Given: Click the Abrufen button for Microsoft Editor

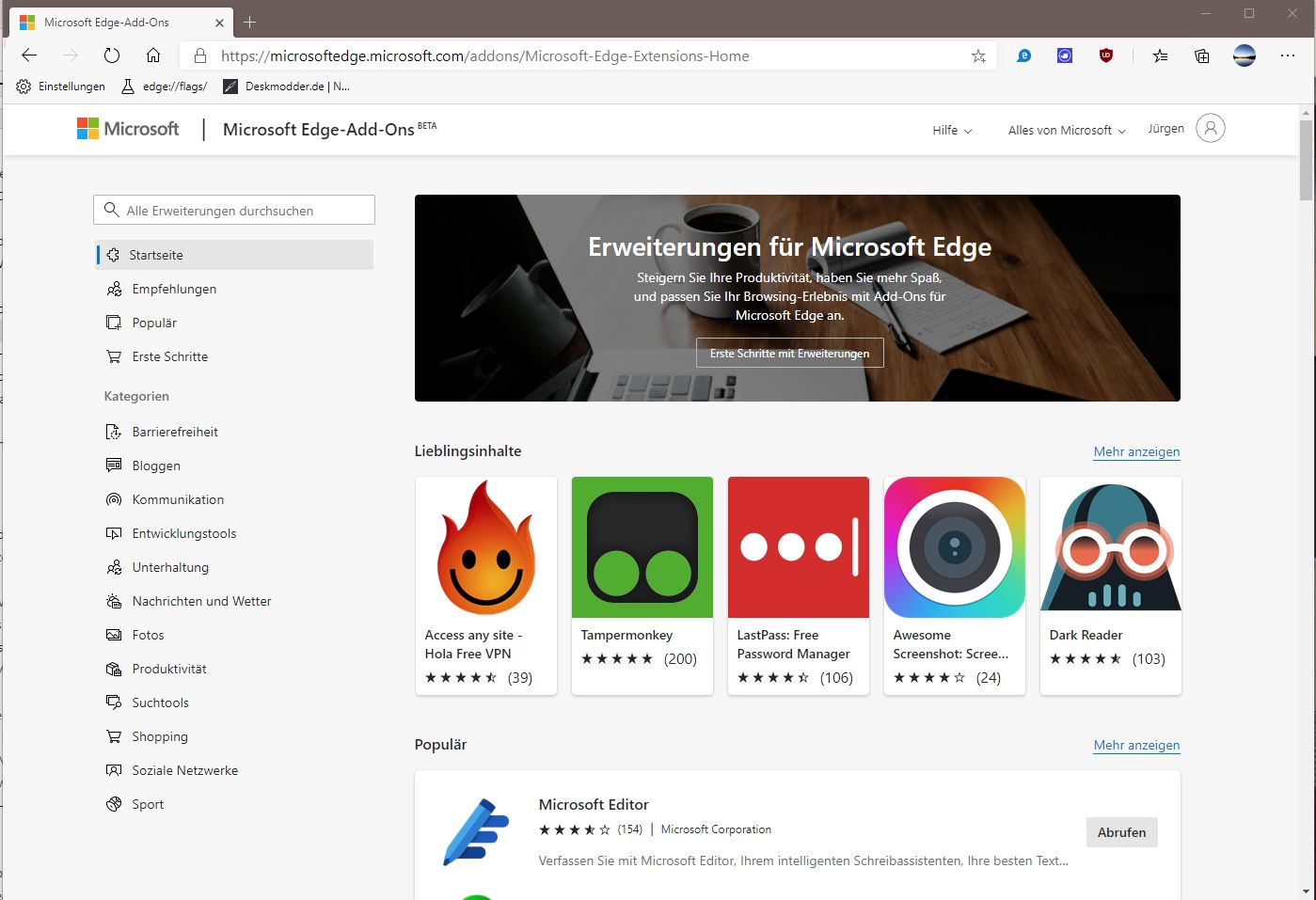Looking at the screenshot, I should [x=1121, y=832].
